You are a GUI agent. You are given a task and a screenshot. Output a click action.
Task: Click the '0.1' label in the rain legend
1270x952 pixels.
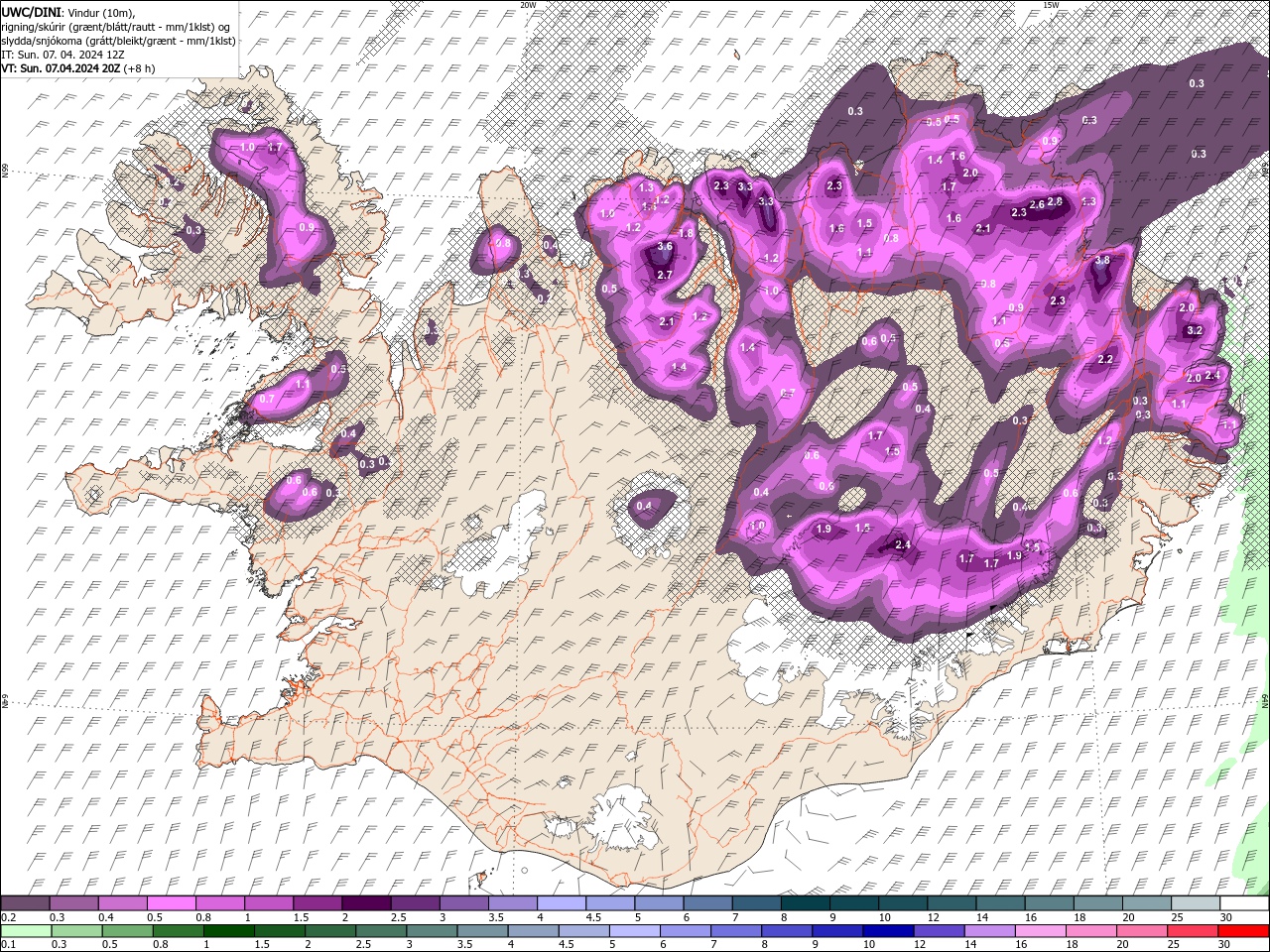pos(8,945)
